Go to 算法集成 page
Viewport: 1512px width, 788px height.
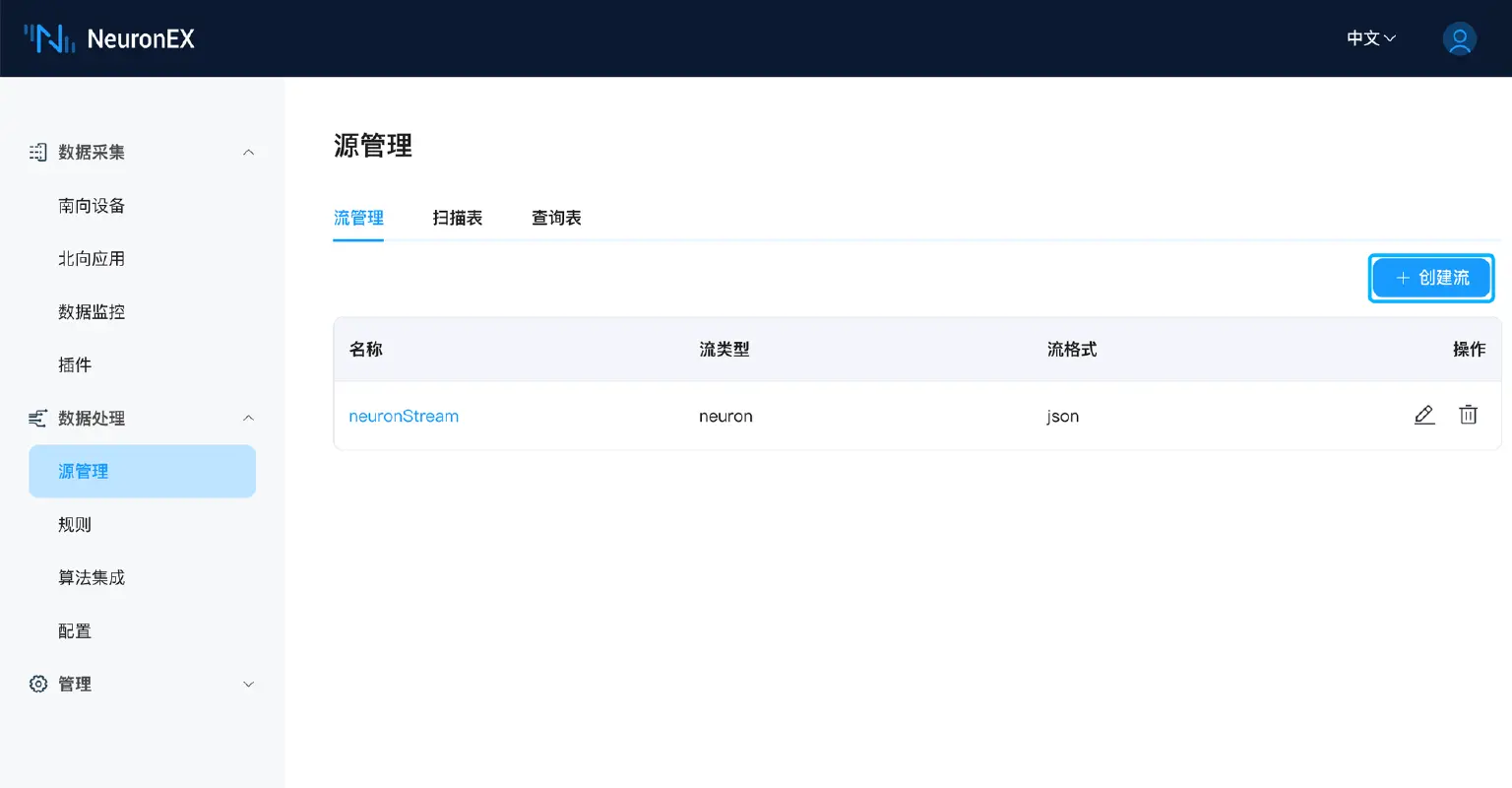click(92, 577)
